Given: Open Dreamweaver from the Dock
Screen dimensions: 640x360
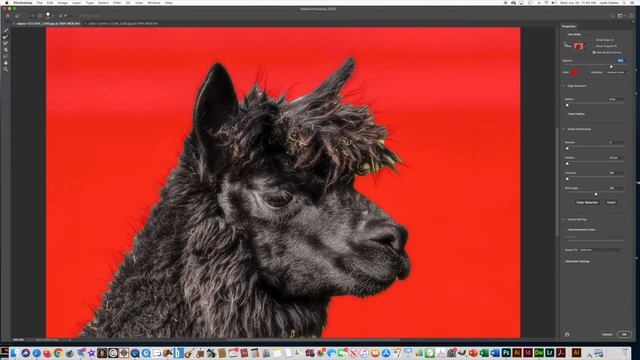Looking at the screenshot, I should (539, 353).
